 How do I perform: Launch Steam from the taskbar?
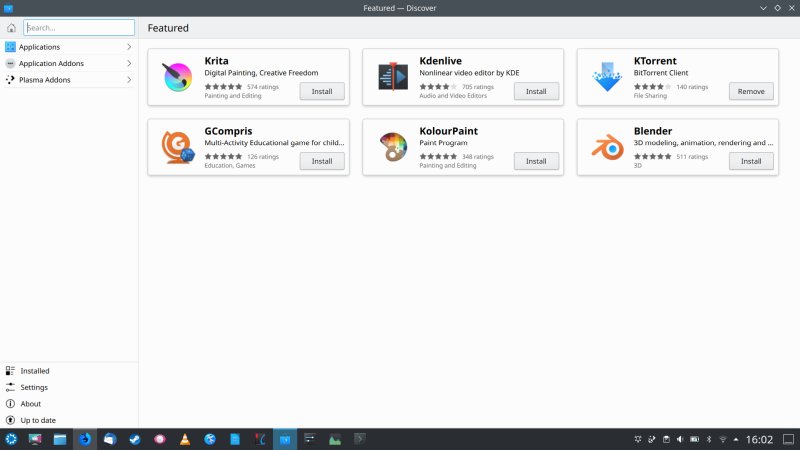tap(135, 439)
